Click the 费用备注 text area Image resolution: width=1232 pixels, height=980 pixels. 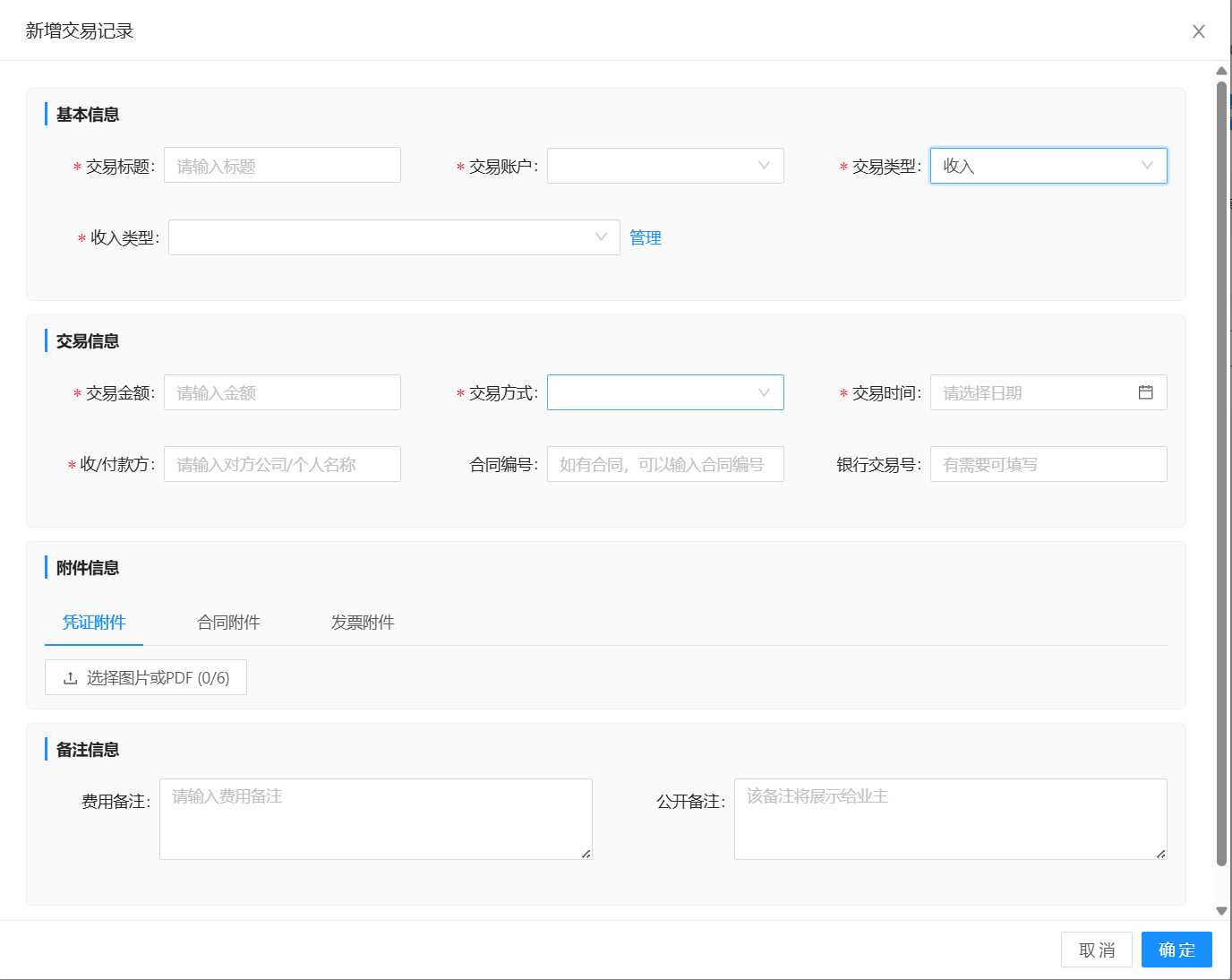pyautogui.click(x=375, y=819)
